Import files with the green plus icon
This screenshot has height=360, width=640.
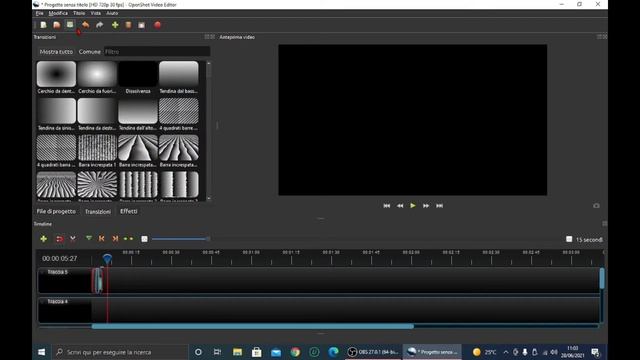click(x=115, y=25)
